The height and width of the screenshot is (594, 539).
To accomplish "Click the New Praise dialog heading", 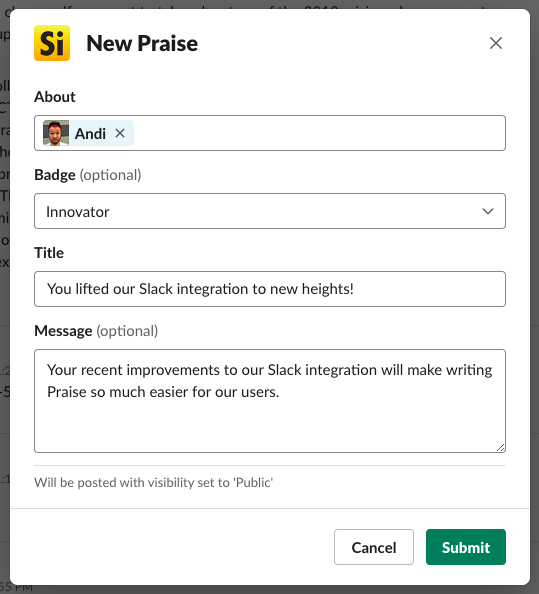I will tap(142, 43).
